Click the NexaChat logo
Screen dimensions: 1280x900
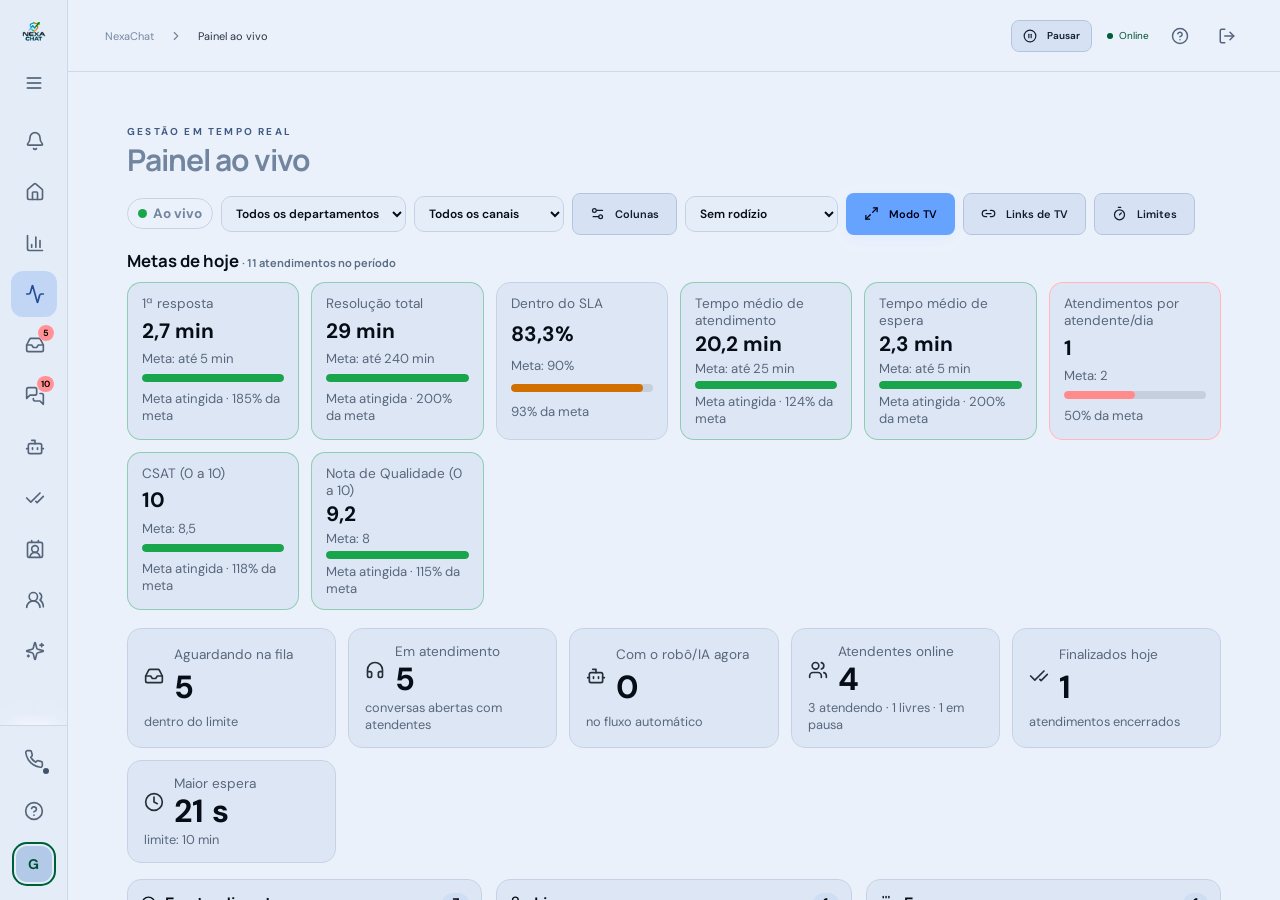[x=34, y=31]
